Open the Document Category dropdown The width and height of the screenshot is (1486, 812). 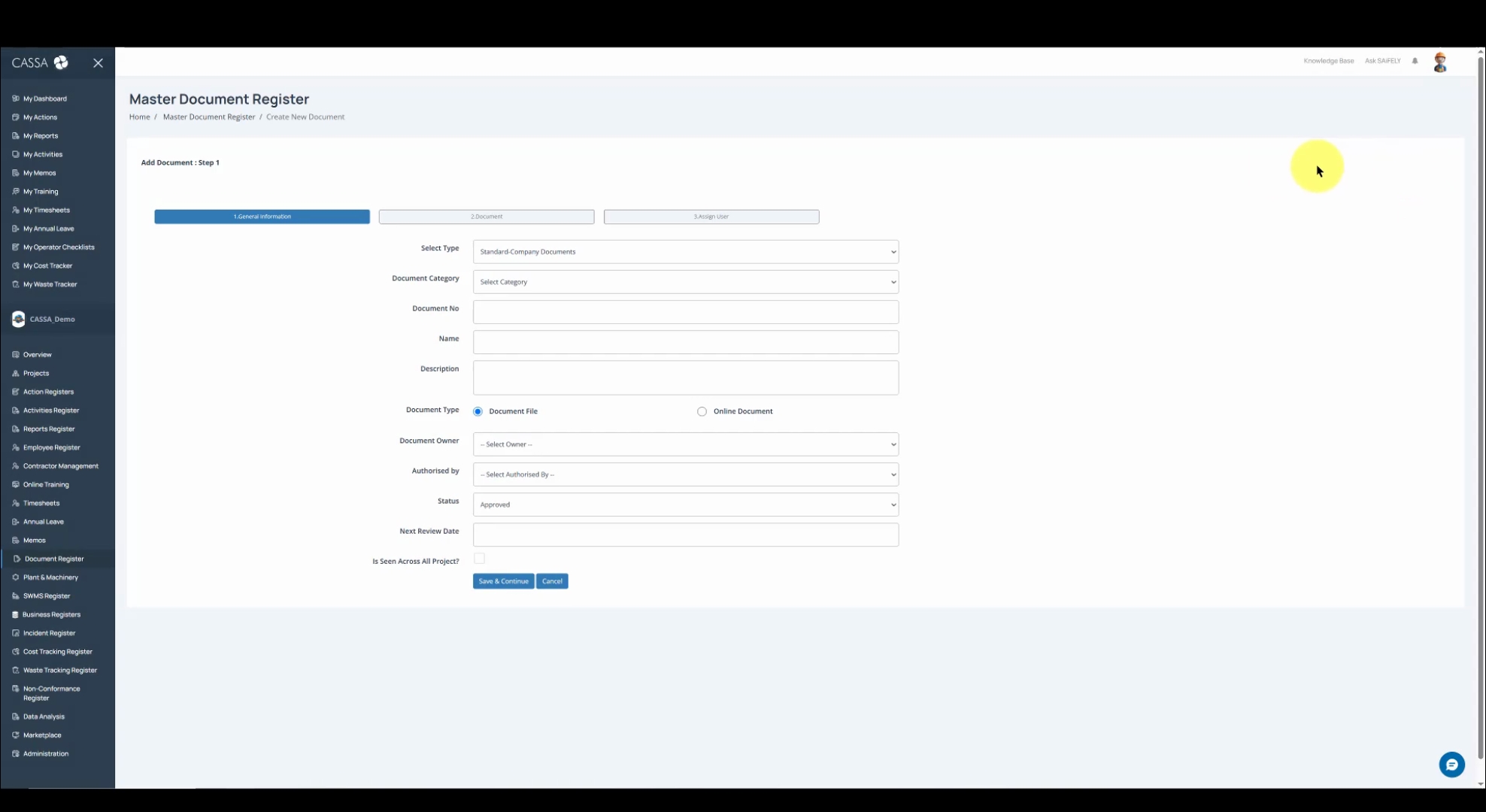click(685, 282)
